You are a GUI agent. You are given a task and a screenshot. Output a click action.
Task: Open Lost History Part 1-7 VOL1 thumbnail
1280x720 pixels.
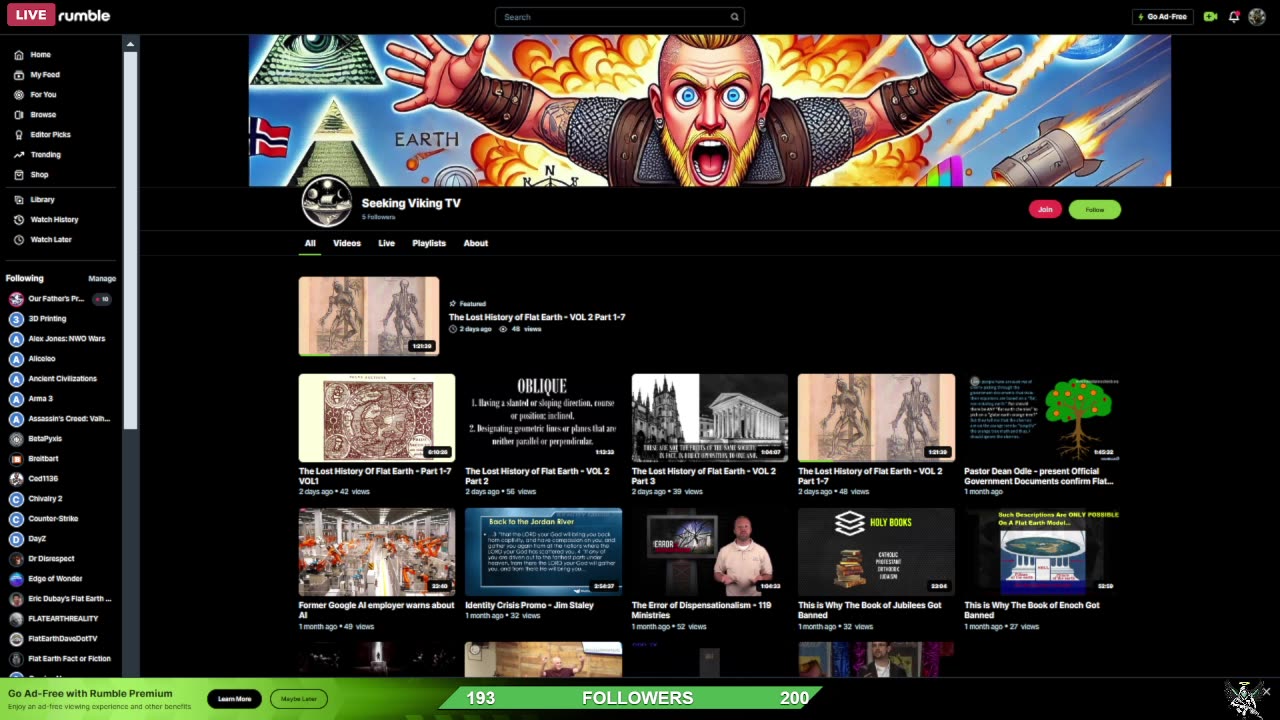pyautogui.click(x=377, y=418)
